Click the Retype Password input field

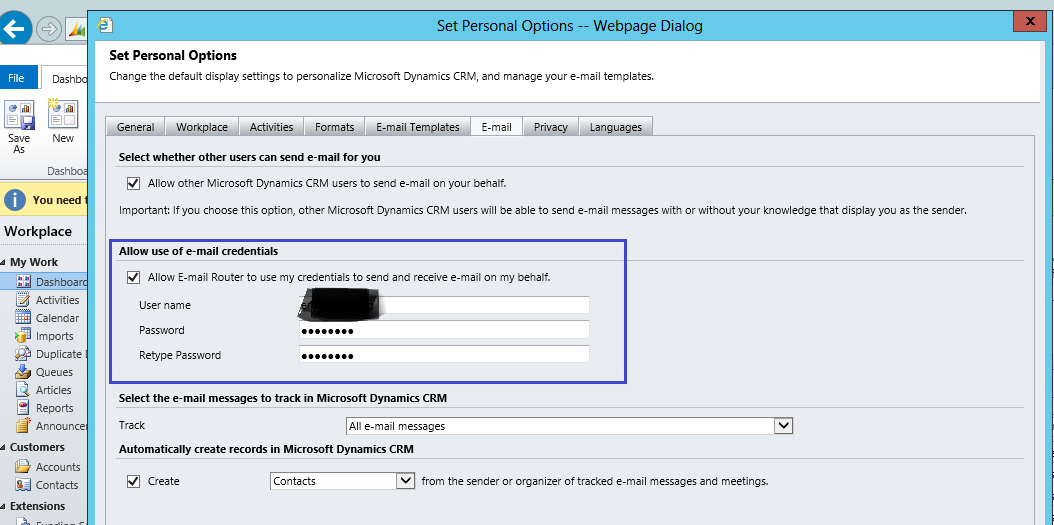(x=444, y=355)
